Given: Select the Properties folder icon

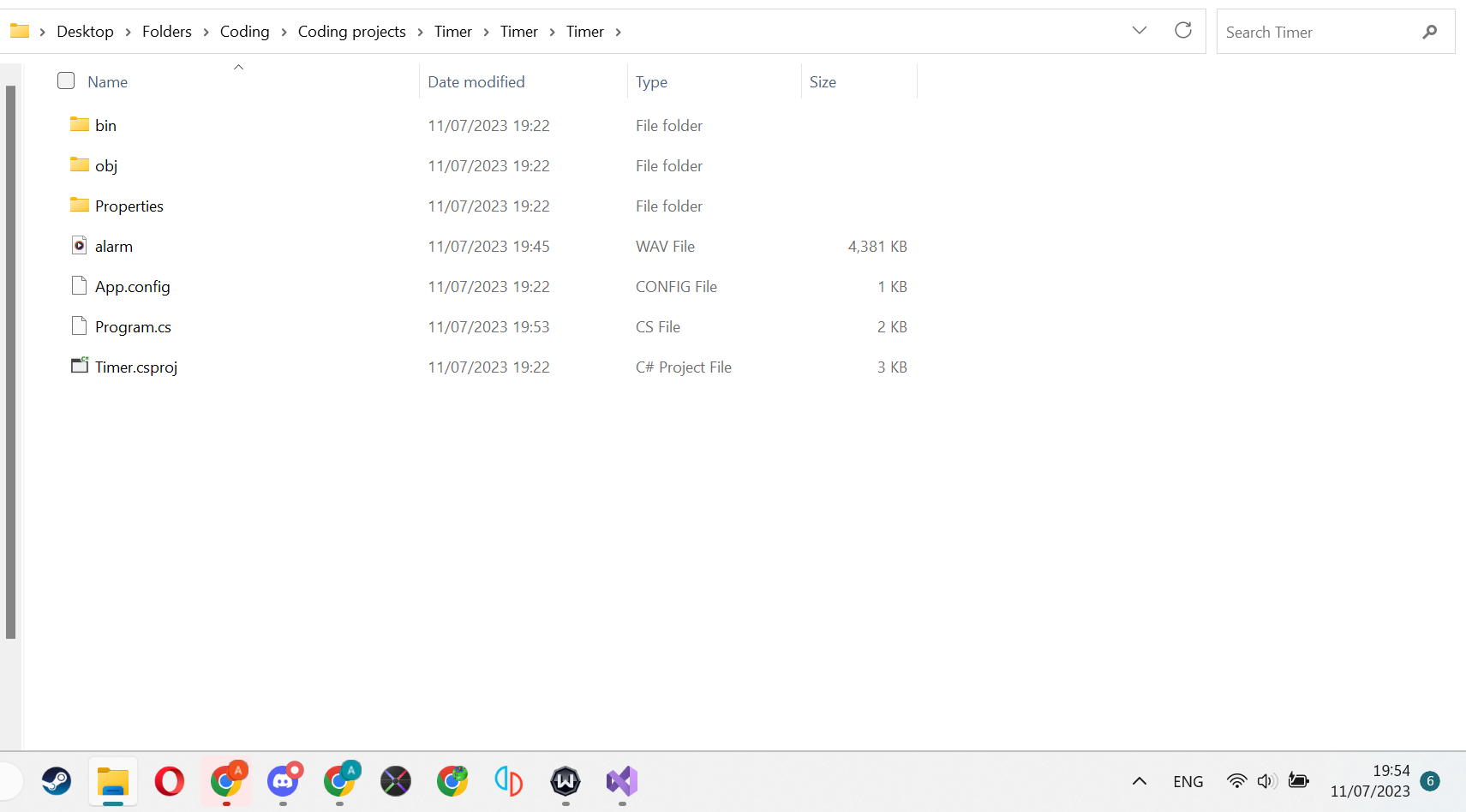Looking at the screenshot, I should [80, 205].
